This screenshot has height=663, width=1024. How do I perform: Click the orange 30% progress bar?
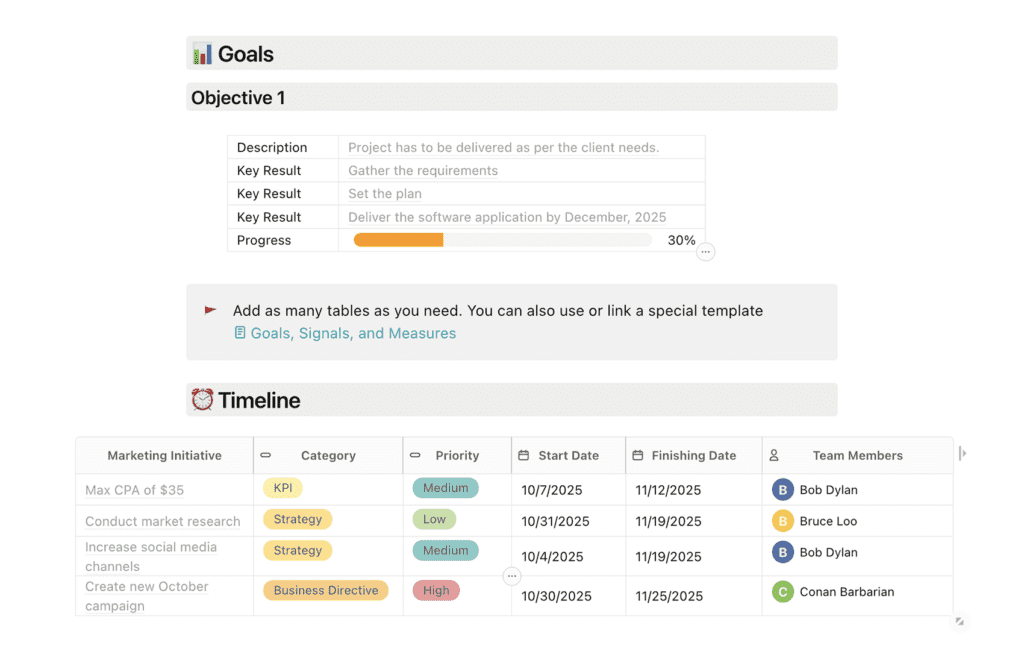coord(398,240)
